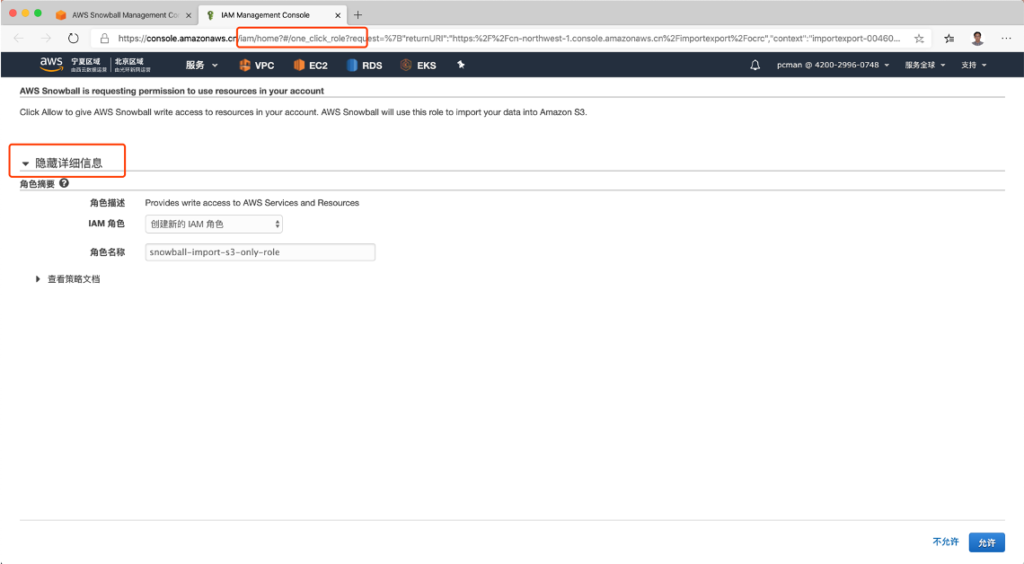Open the browser profile avatar
The image size is (1024, 564).
[x=977, y=38]
